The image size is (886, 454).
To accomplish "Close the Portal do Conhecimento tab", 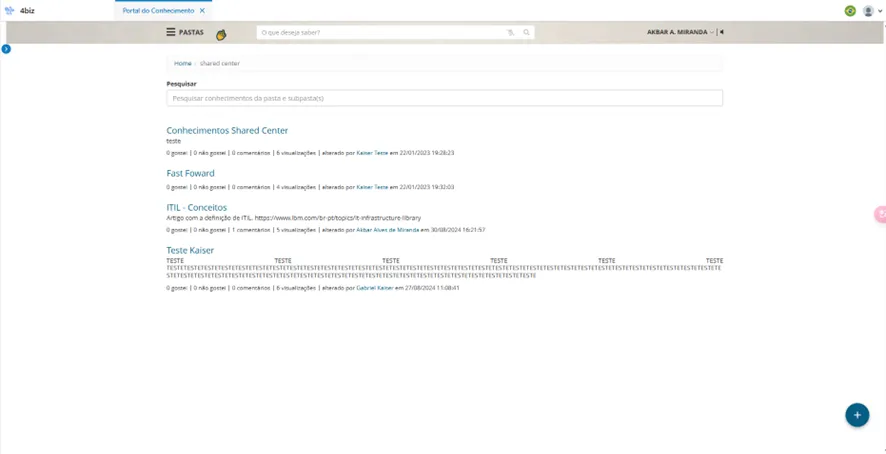I will tap(202, 11).
